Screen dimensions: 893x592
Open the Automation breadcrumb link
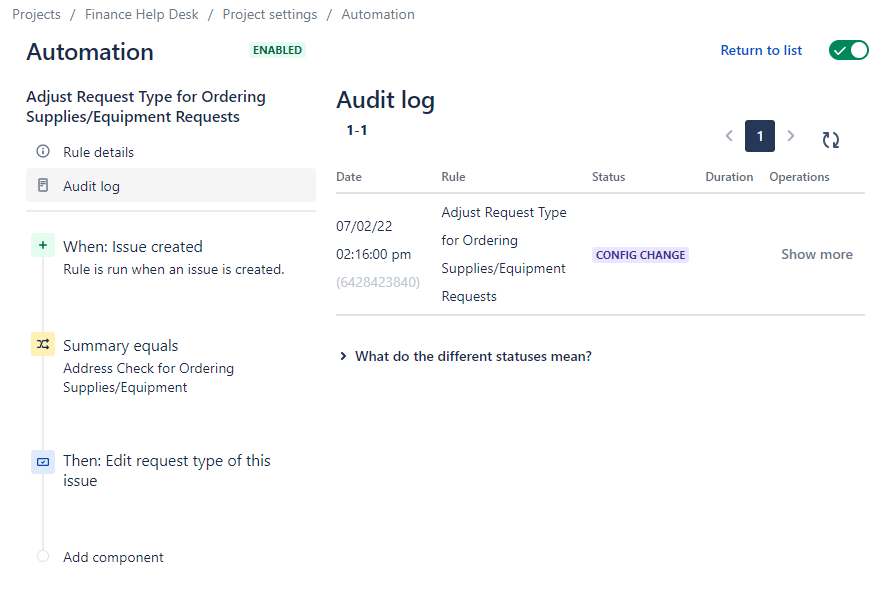coord(378,14)
